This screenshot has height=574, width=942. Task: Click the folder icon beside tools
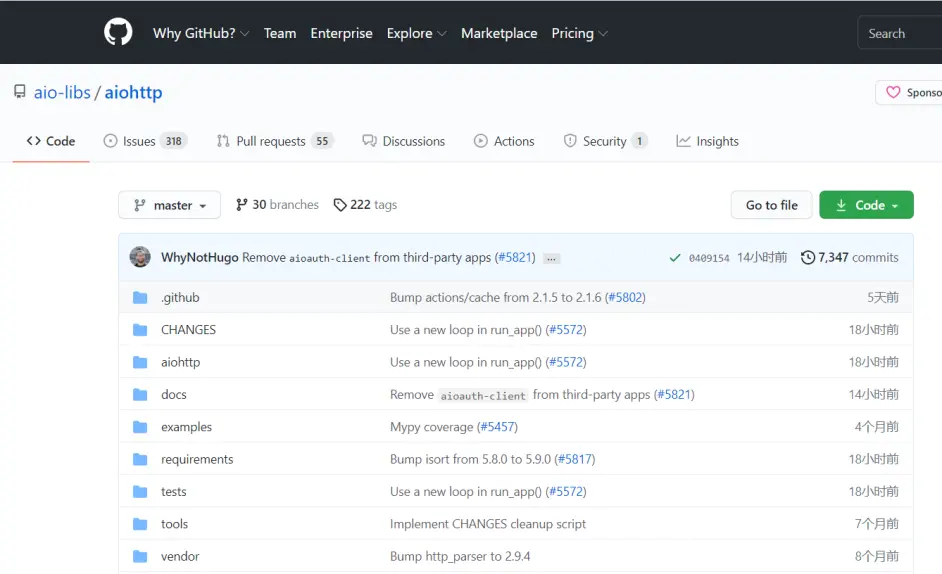click(140, 525)
